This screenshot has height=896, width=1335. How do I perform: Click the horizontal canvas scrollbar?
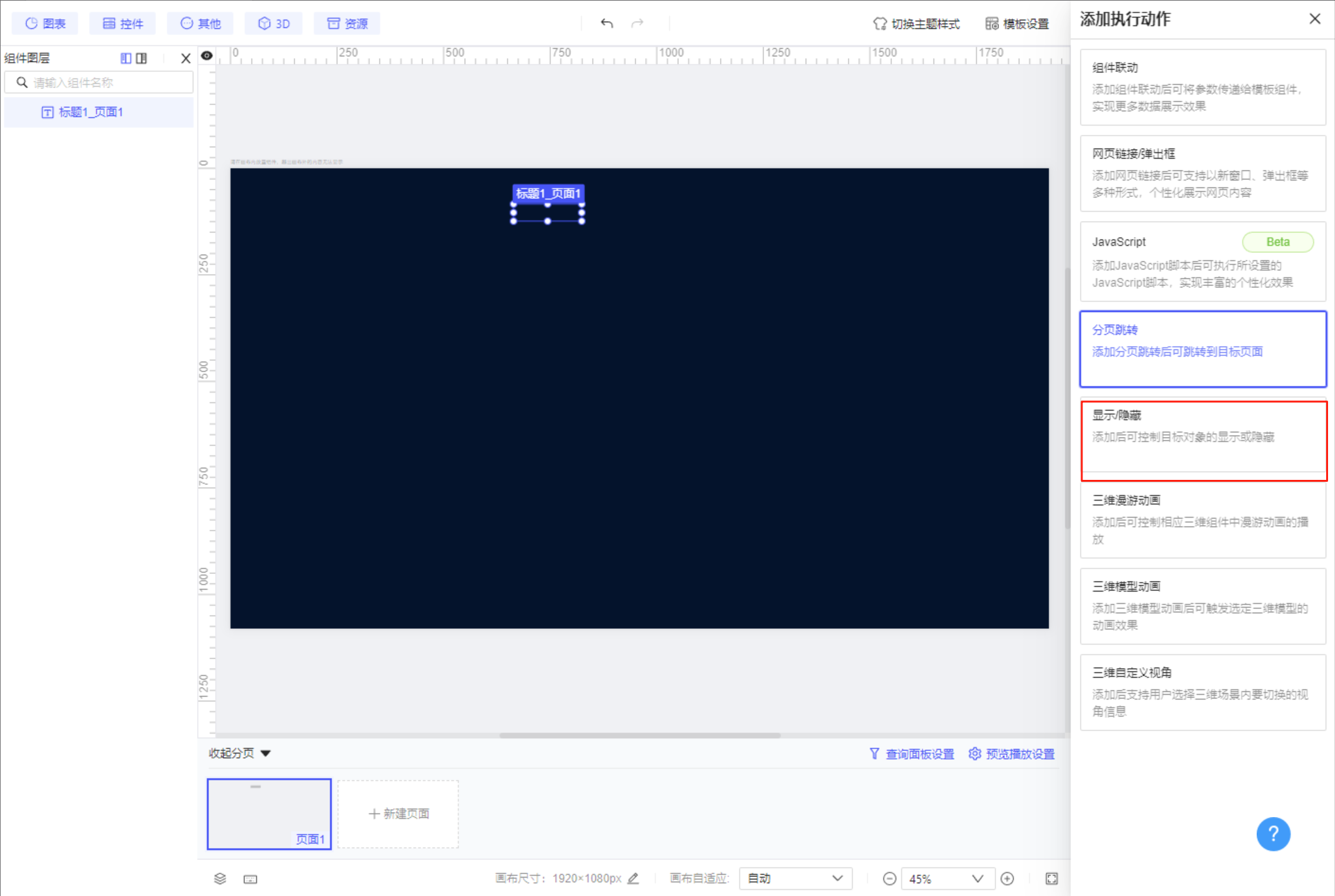coord(640,735)
